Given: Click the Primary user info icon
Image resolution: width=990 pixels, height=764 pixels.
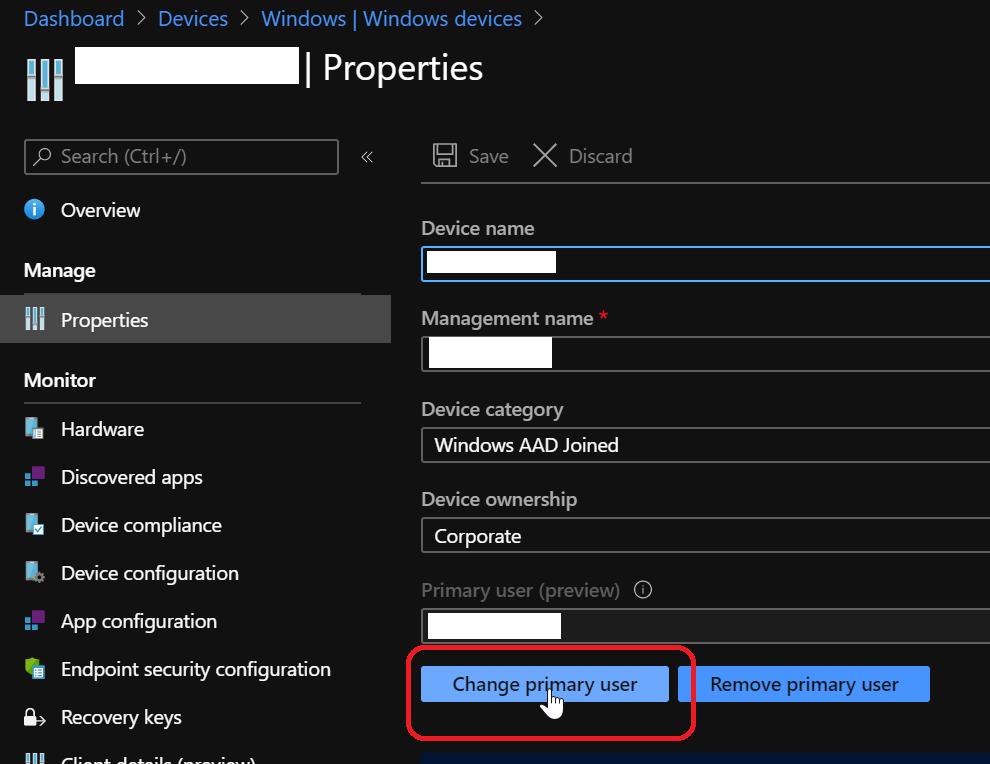Looking at the screenshot, I should [x=643, y=590].
